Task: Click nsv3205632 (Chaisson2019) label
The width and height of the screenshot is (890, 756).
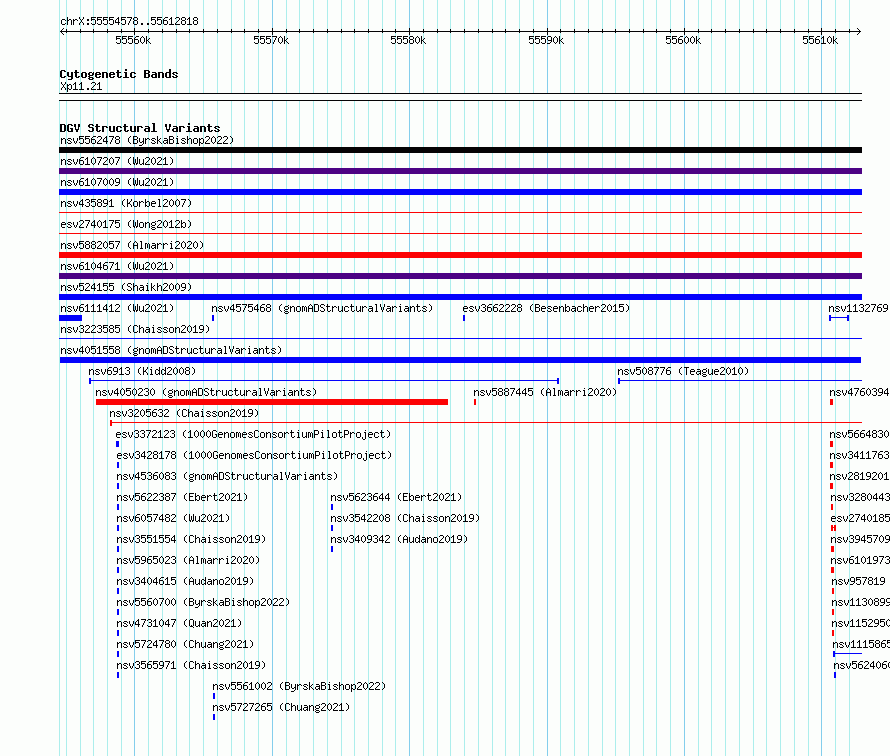Action: 184,413
